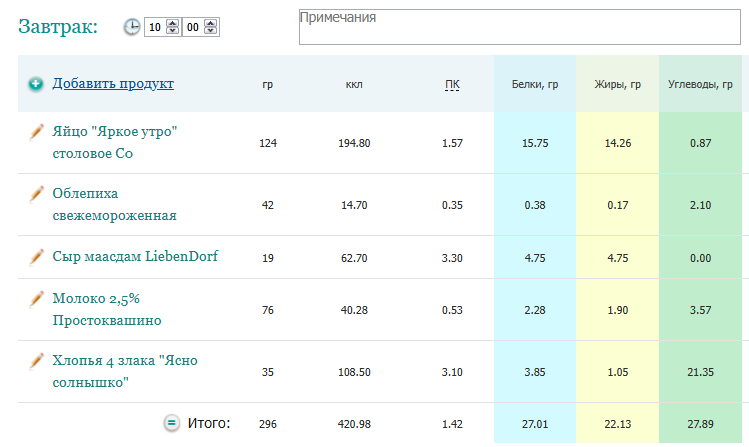Select total weight value 296
The image size is (749, 447).
(268, 424)
